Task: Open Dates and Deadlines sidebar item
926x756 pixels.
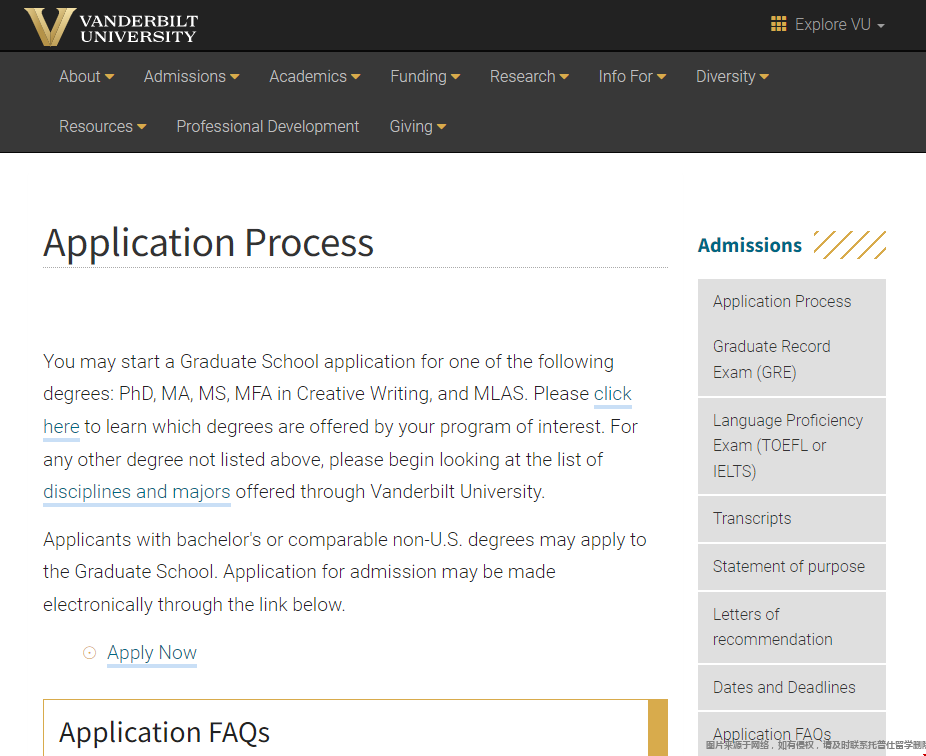Action: click(x=791, y=687)
